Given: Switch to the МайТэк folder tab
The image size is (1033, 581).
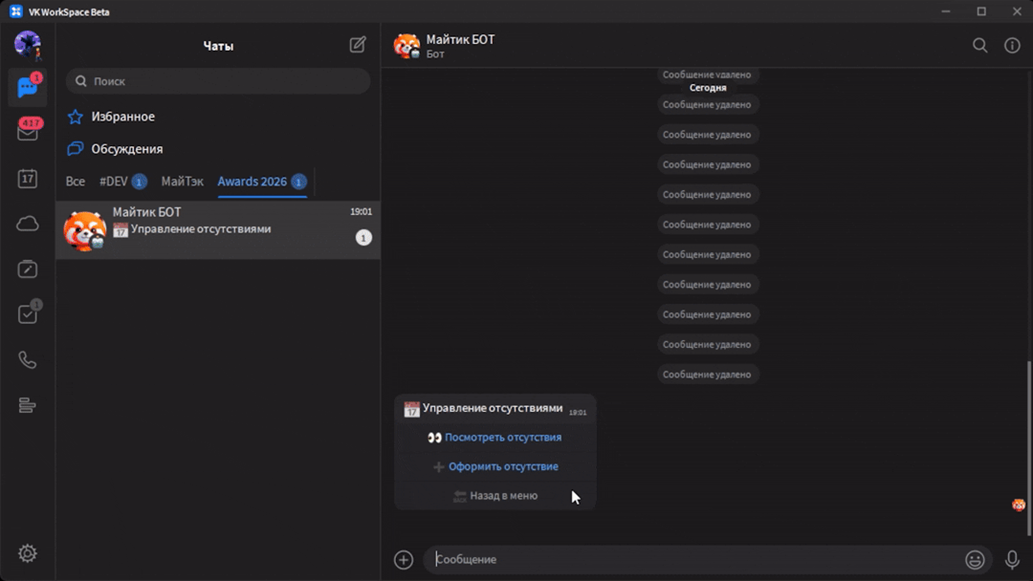Looking at the screenshot, I should tap(182, 182).
